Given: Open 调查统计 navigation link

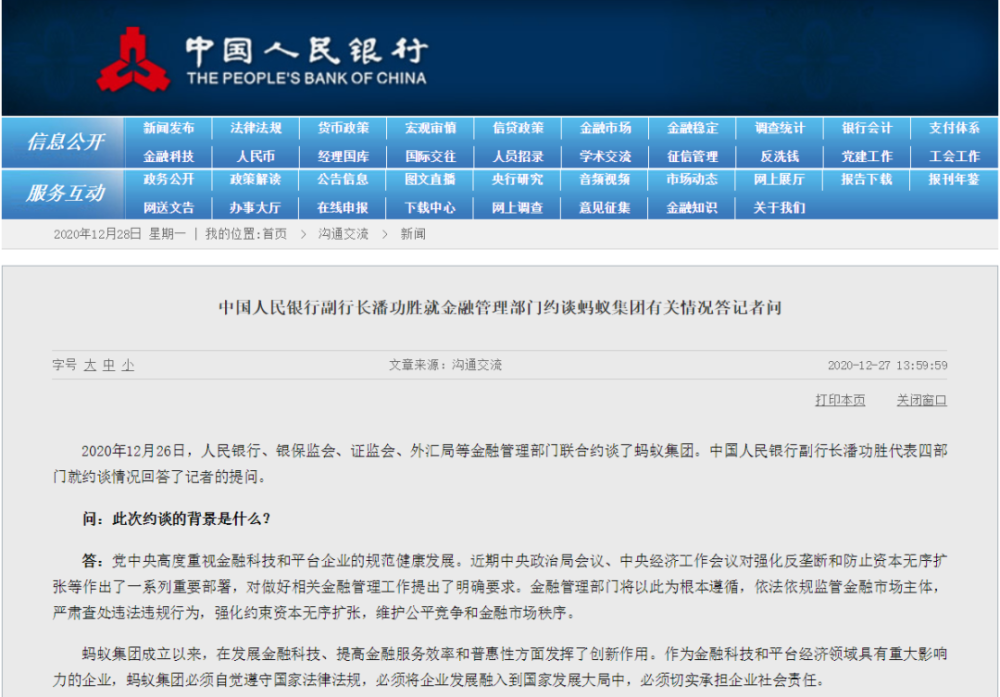Looking at the screenshot, I should point(780,128).
